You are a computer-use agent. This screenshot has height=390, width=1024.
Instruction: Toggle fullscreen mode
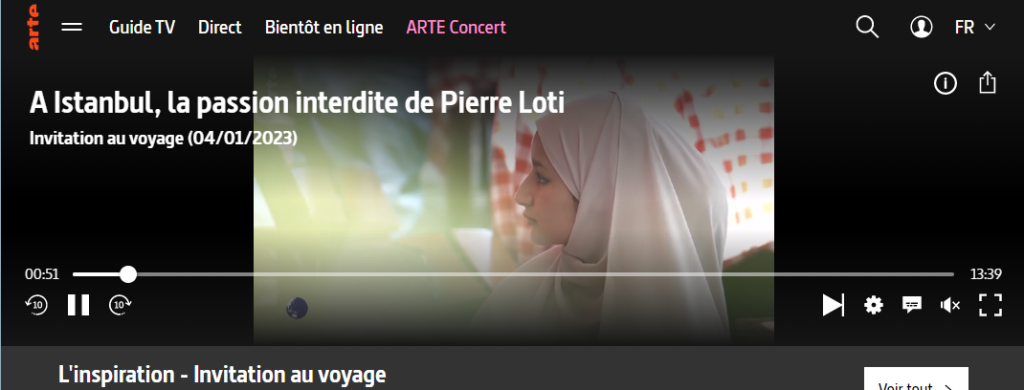(990, 305)
